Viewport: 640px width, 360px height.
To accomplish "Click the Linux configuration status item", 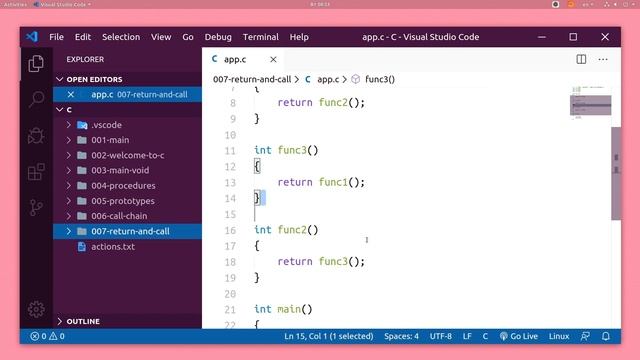I will [x=558, y=336].
